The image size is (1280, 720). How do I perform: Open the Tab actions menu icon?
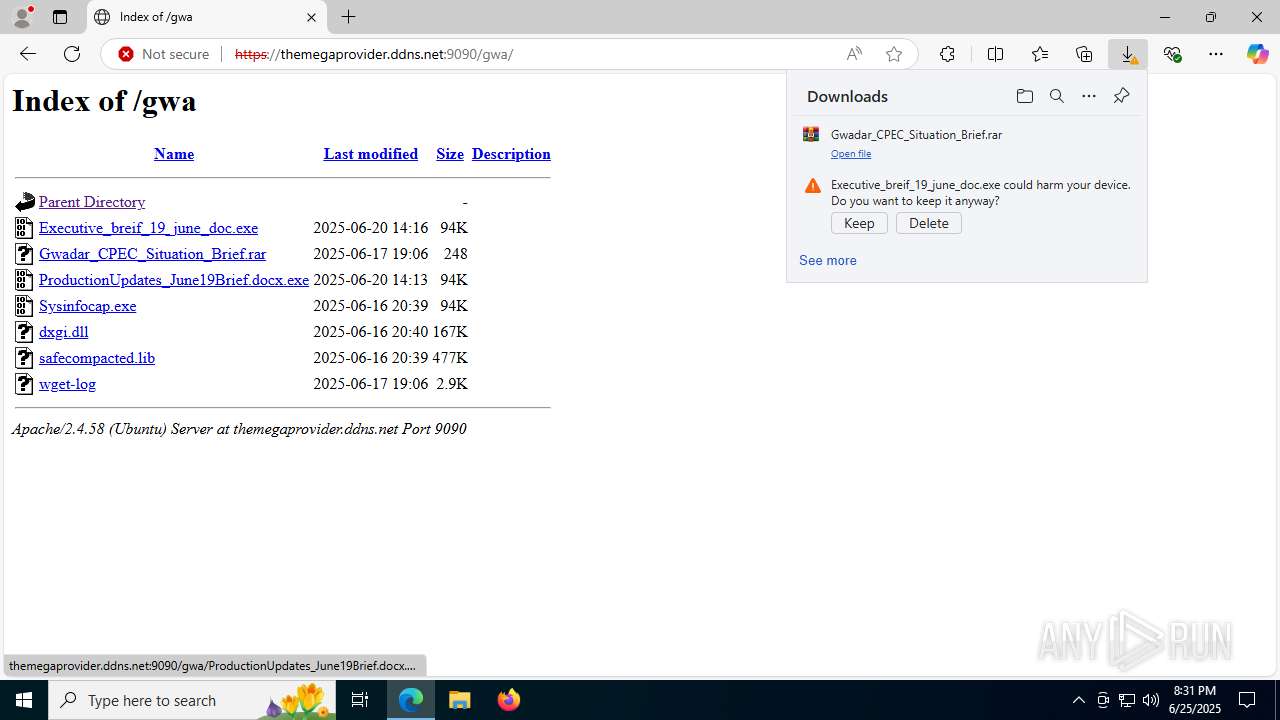click(x=60, y=17)
